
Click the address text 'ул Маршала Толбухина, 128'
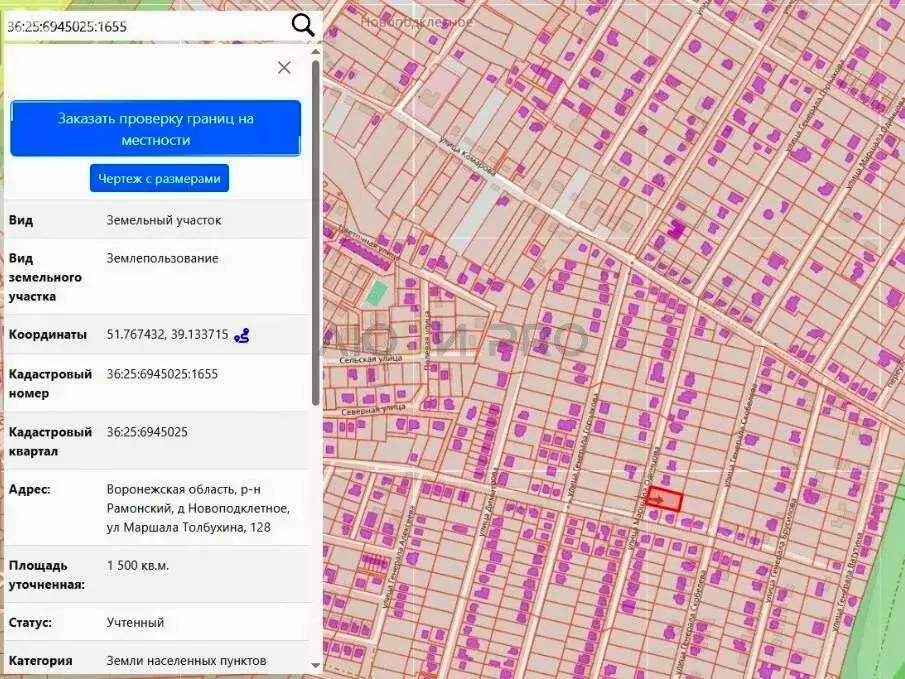pyautogui.click(x=188, y=527)
